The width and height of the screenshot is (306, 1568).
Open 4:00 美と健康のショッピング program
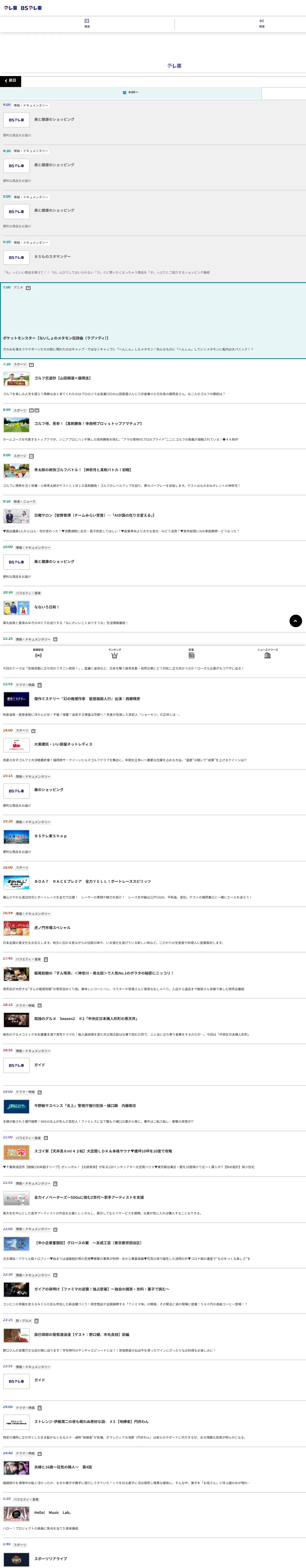(x=54, y=119)
